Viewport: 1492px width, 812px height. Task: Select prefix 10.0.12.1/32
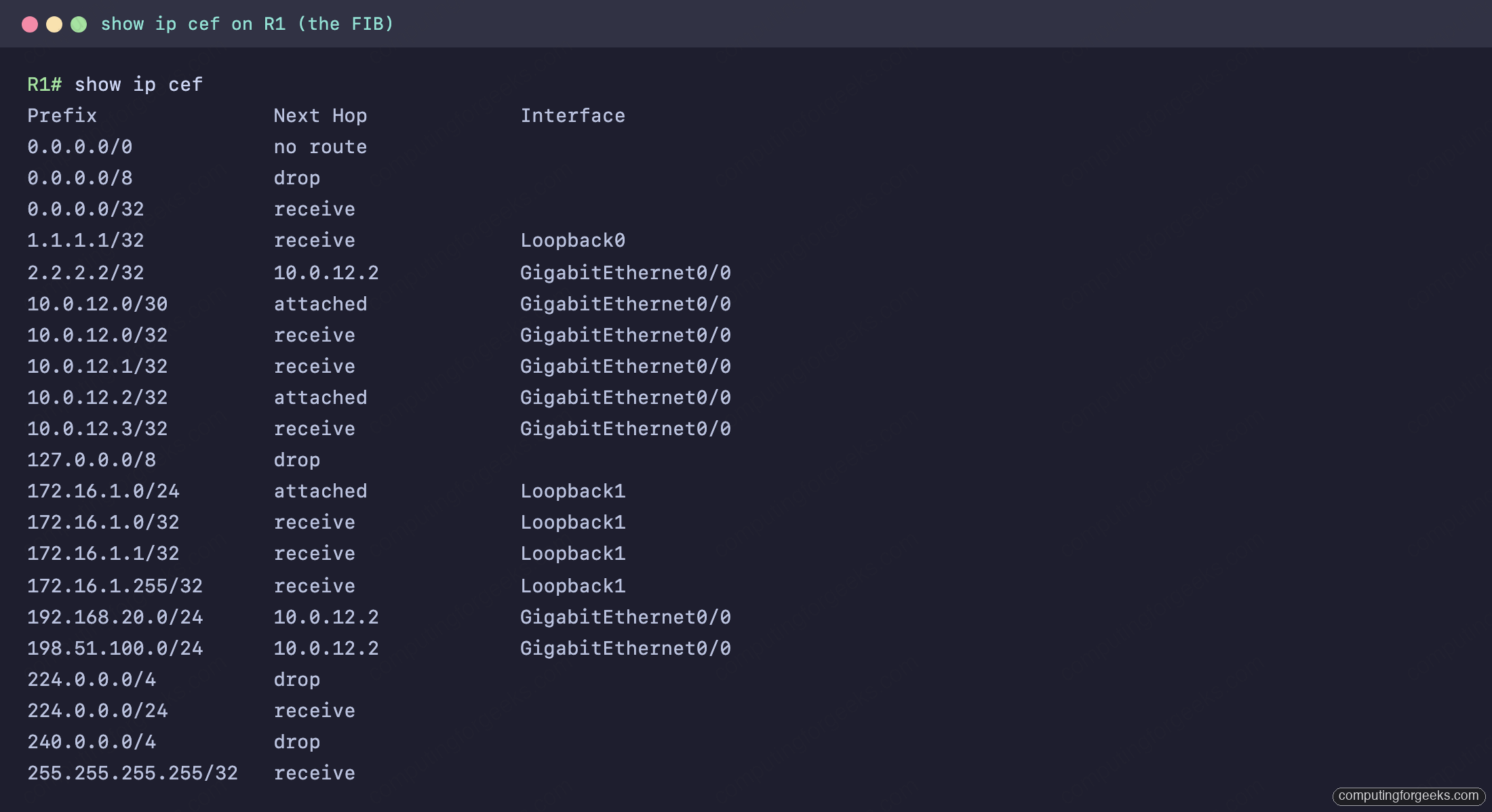pyautogui.click(x=98, y=367)
